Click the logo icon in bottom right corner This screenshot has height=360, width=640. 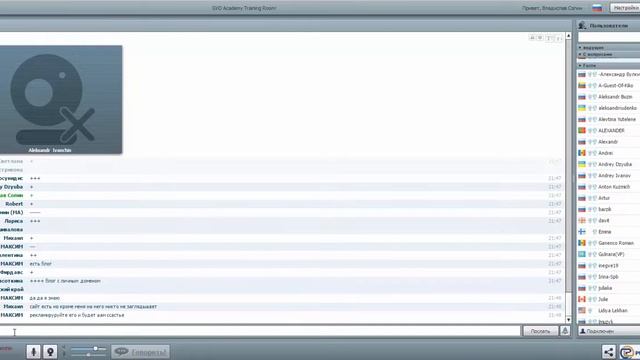pos(628,352)
